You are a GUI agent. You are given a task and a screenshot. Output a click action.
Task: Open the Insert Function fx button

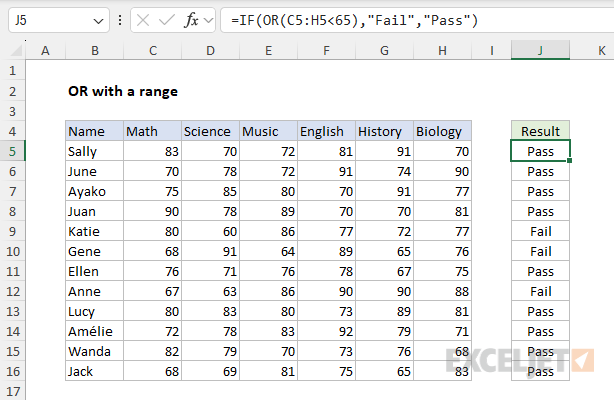pyautogui.click(x=191, y=20)
